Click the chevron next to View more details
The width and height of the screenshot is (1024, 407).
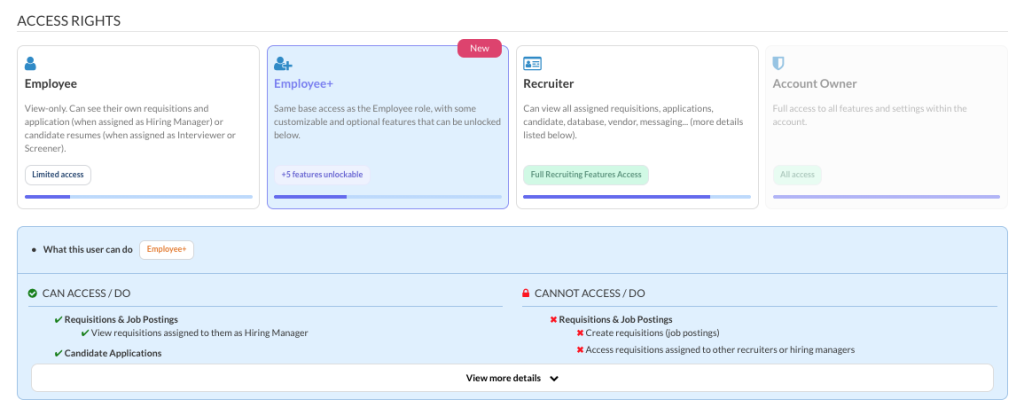point(554,379)
